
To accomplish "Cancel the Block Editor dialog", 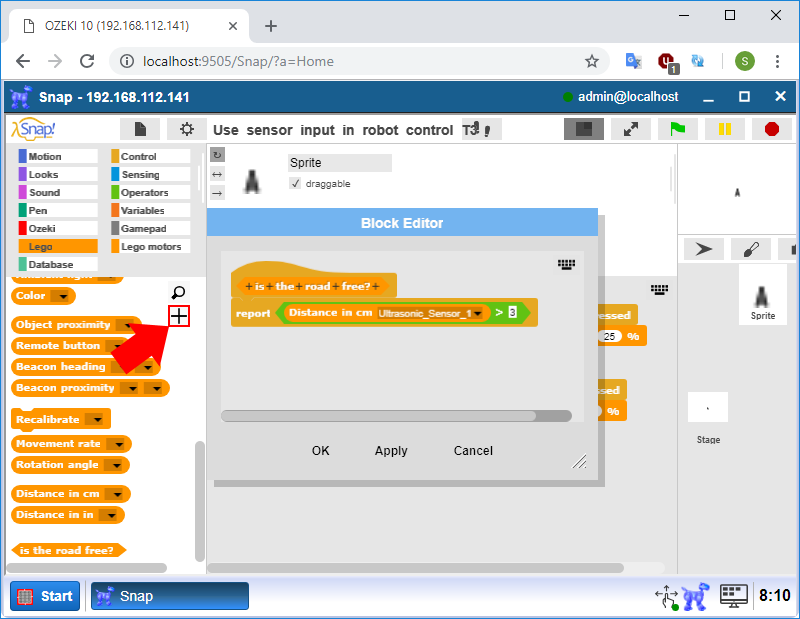I will click(x=473, y=451).
